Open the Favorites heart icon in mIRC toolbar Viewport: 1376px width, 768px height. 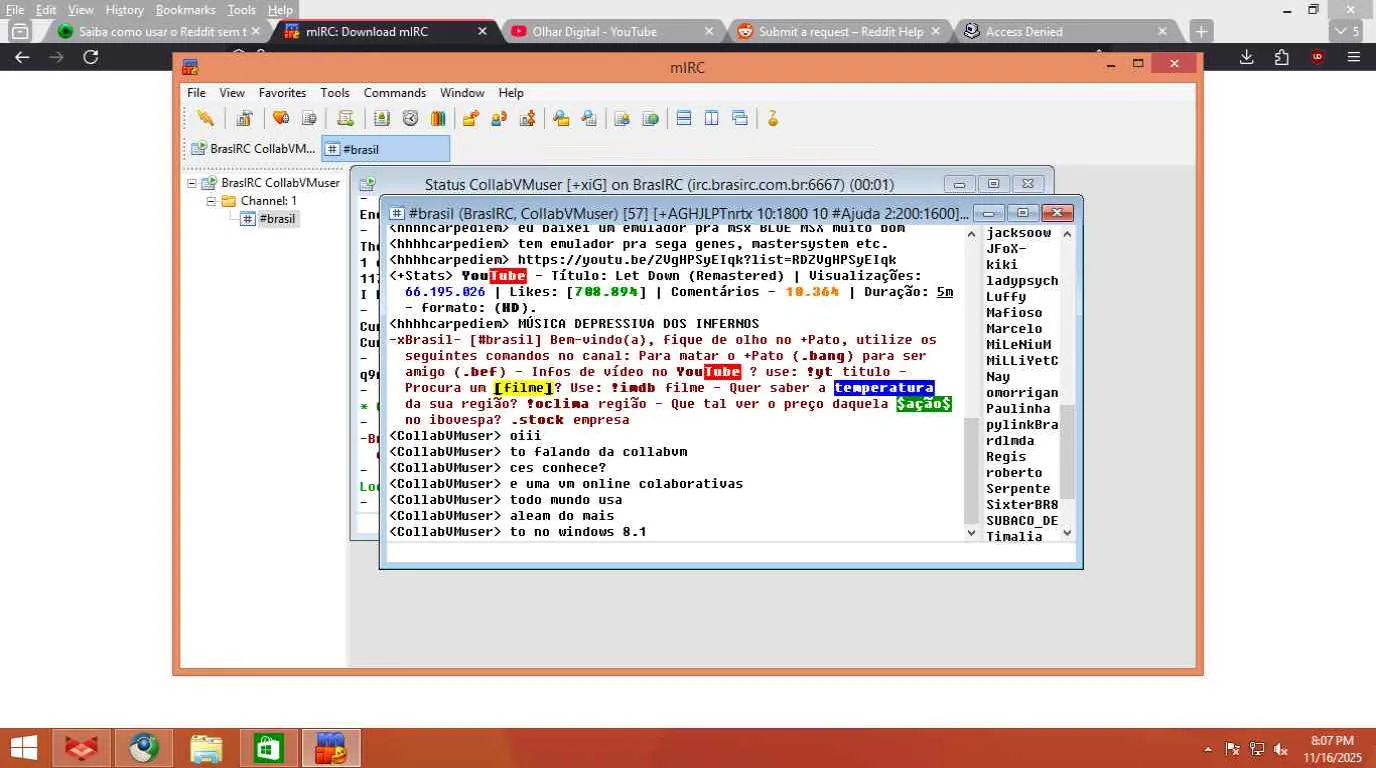point(281,118)
